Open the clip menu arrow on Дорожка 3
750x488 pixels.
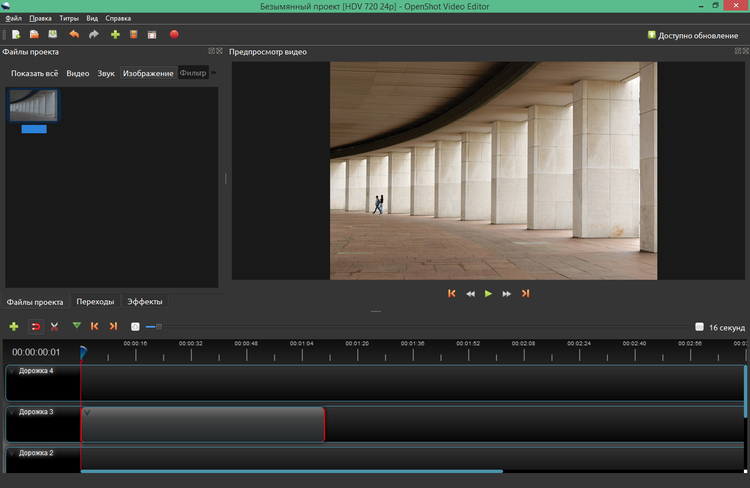click(x=87, y=412)
